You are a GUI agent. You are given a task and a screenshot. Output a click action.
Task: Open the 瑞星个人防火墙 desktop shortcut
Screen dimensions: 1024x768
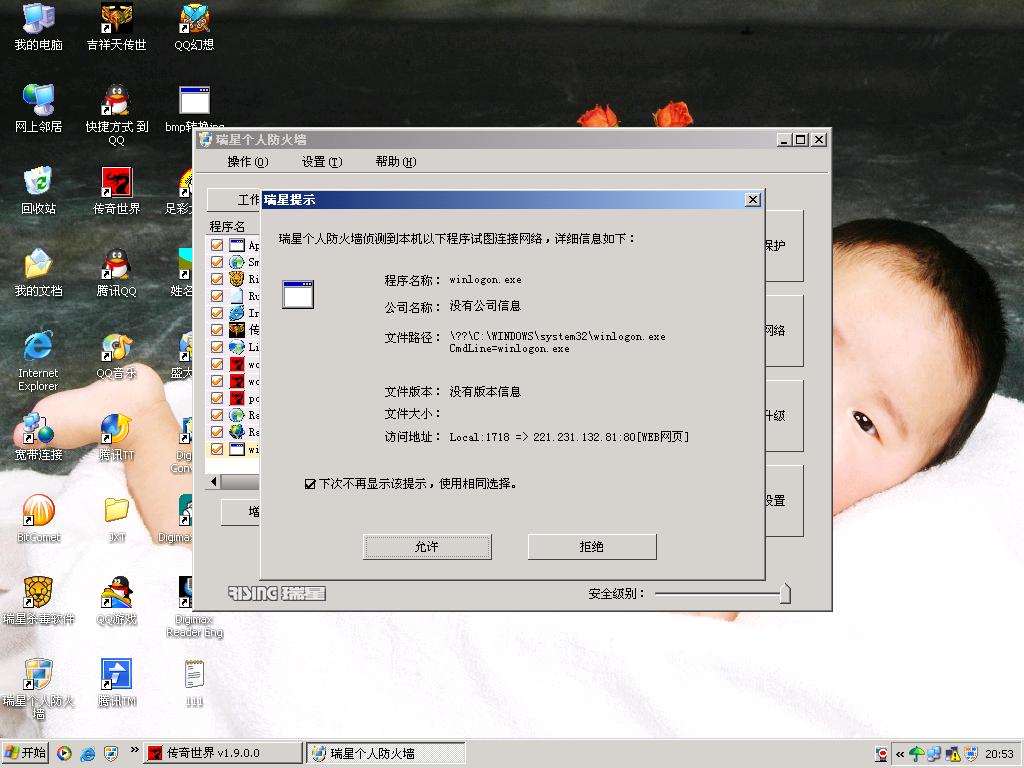(x=38, y=676)
